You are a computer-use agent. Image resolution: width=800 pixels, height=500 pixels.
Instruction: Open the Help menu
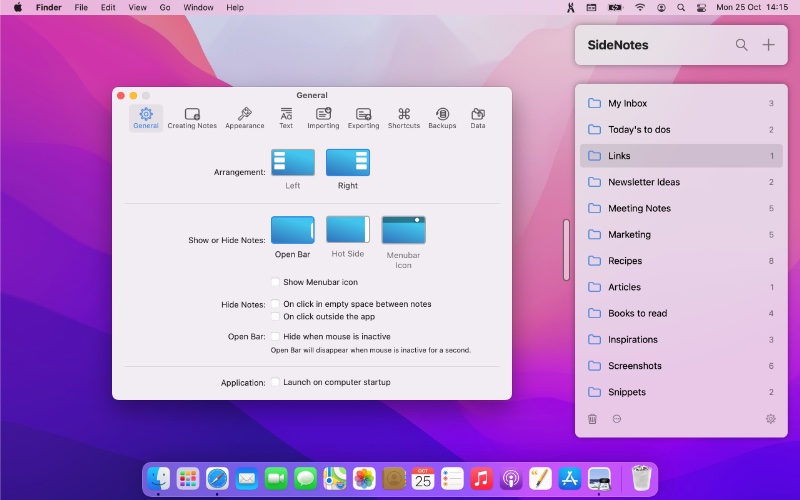click(235, 7)
